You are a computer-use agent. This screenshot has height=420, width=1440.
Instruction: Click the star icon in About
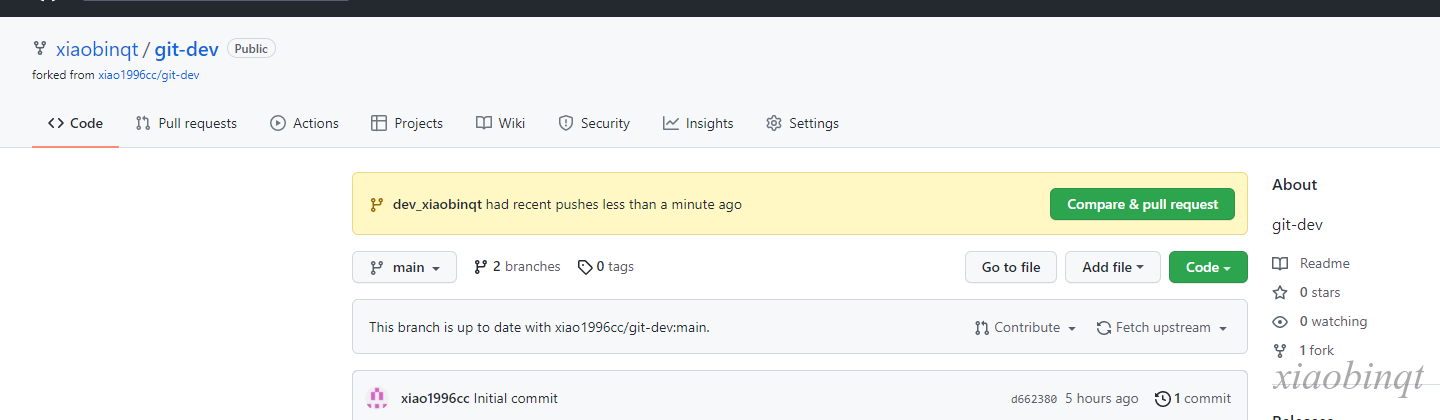point(1280,292)
